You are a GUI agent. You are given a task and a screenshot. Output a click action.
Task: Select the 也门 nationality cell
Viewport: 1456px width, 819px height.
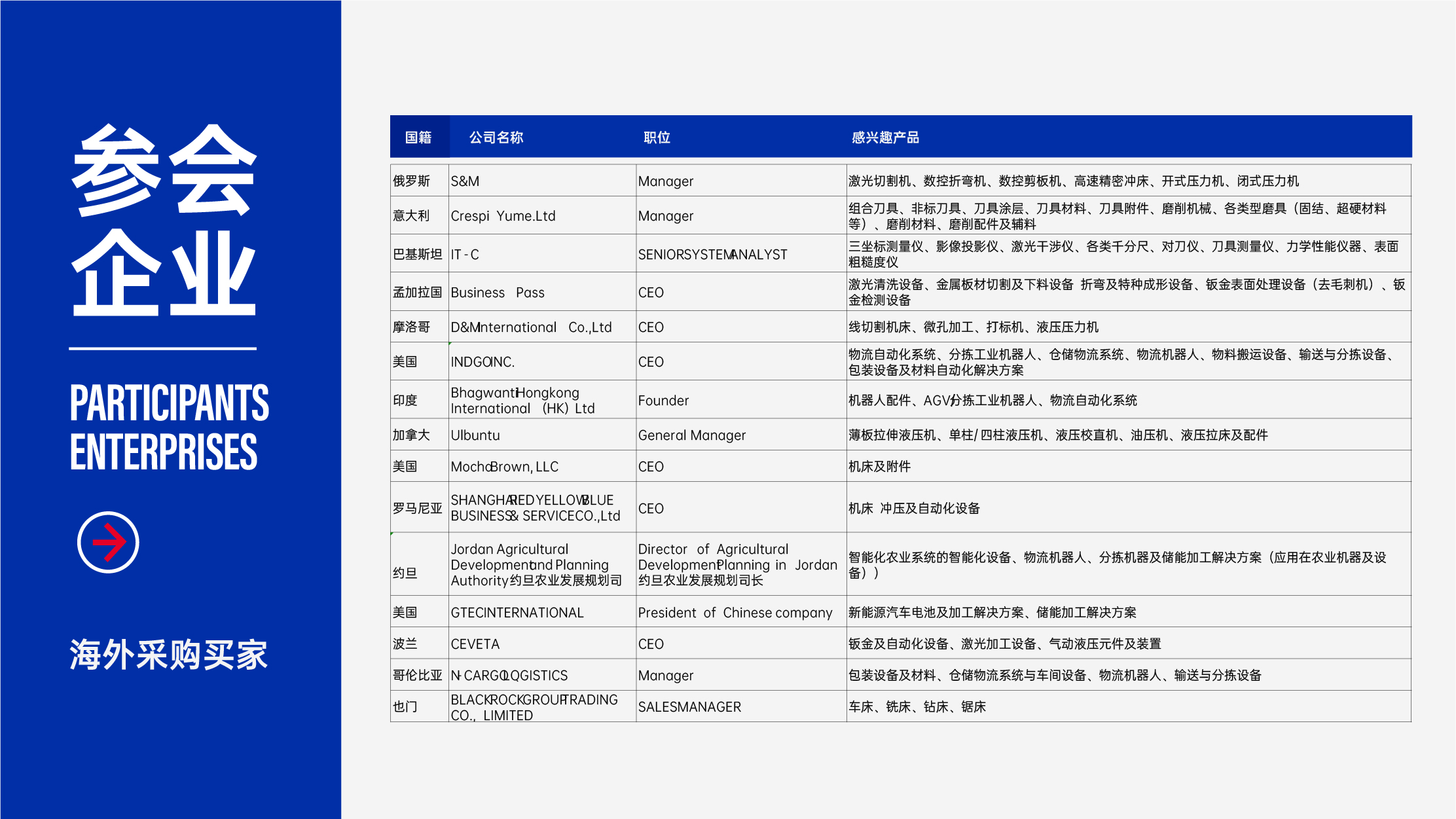[420, 706]
